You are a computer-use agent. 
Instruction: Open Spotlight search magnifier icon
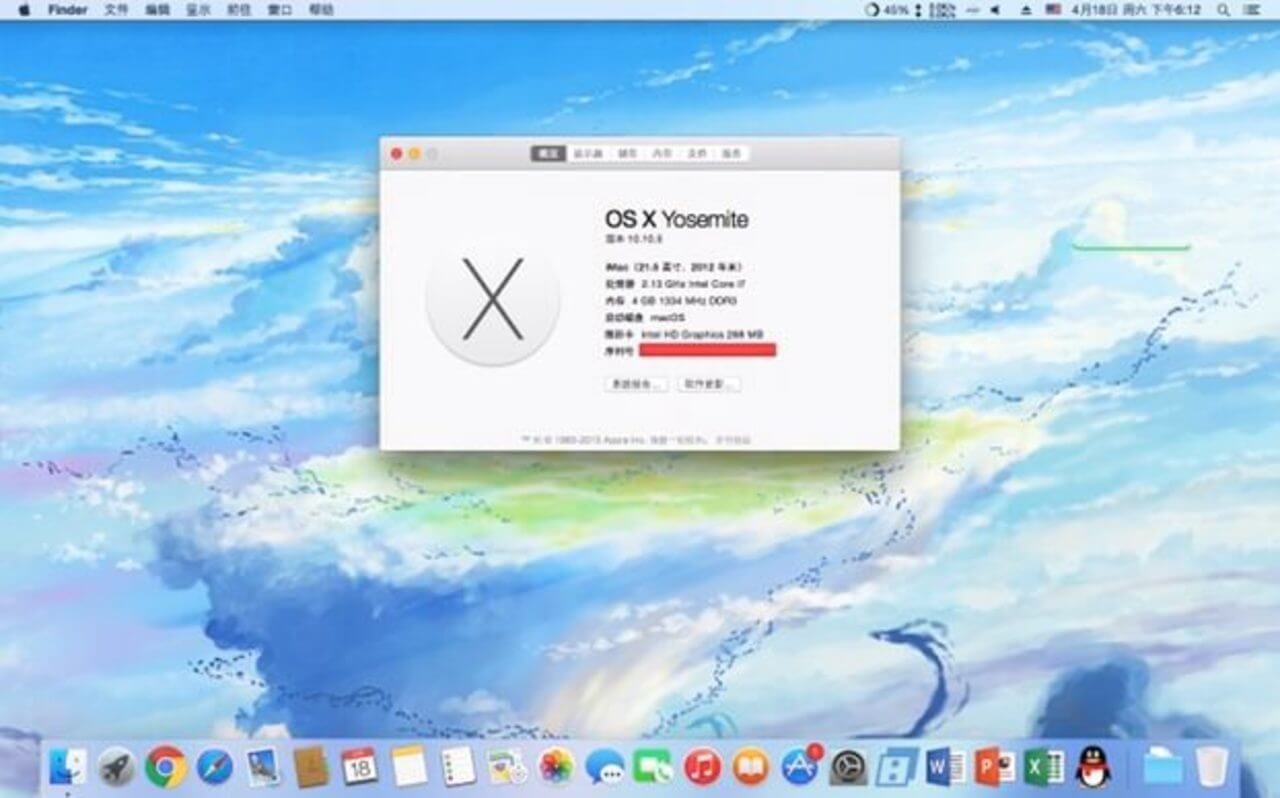coord(1224,9)
